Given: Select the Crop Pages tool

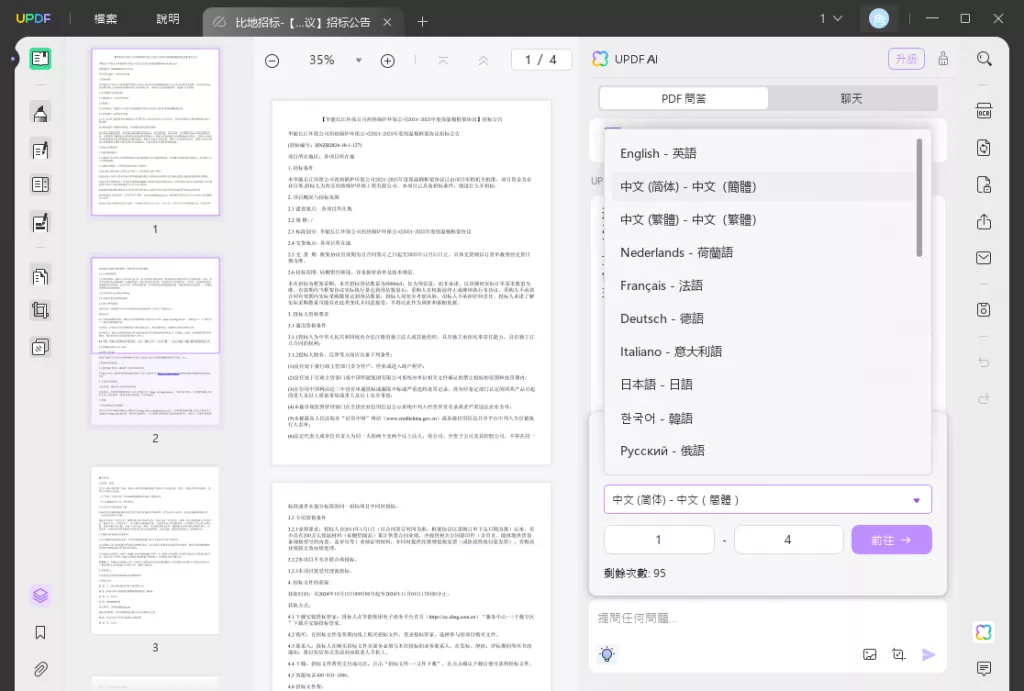Looking at the screenshot, I should [40, 310].
